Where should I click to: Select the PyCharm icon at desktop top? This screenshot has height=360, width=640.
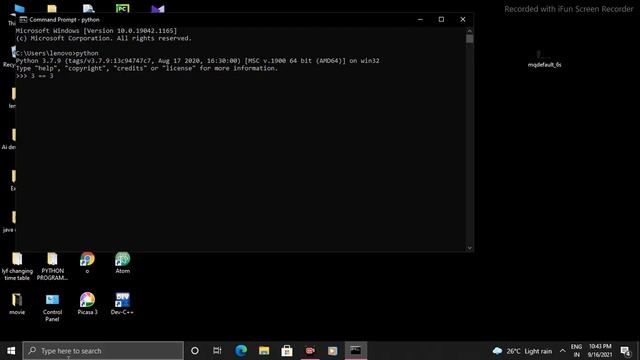coord(122,8)
